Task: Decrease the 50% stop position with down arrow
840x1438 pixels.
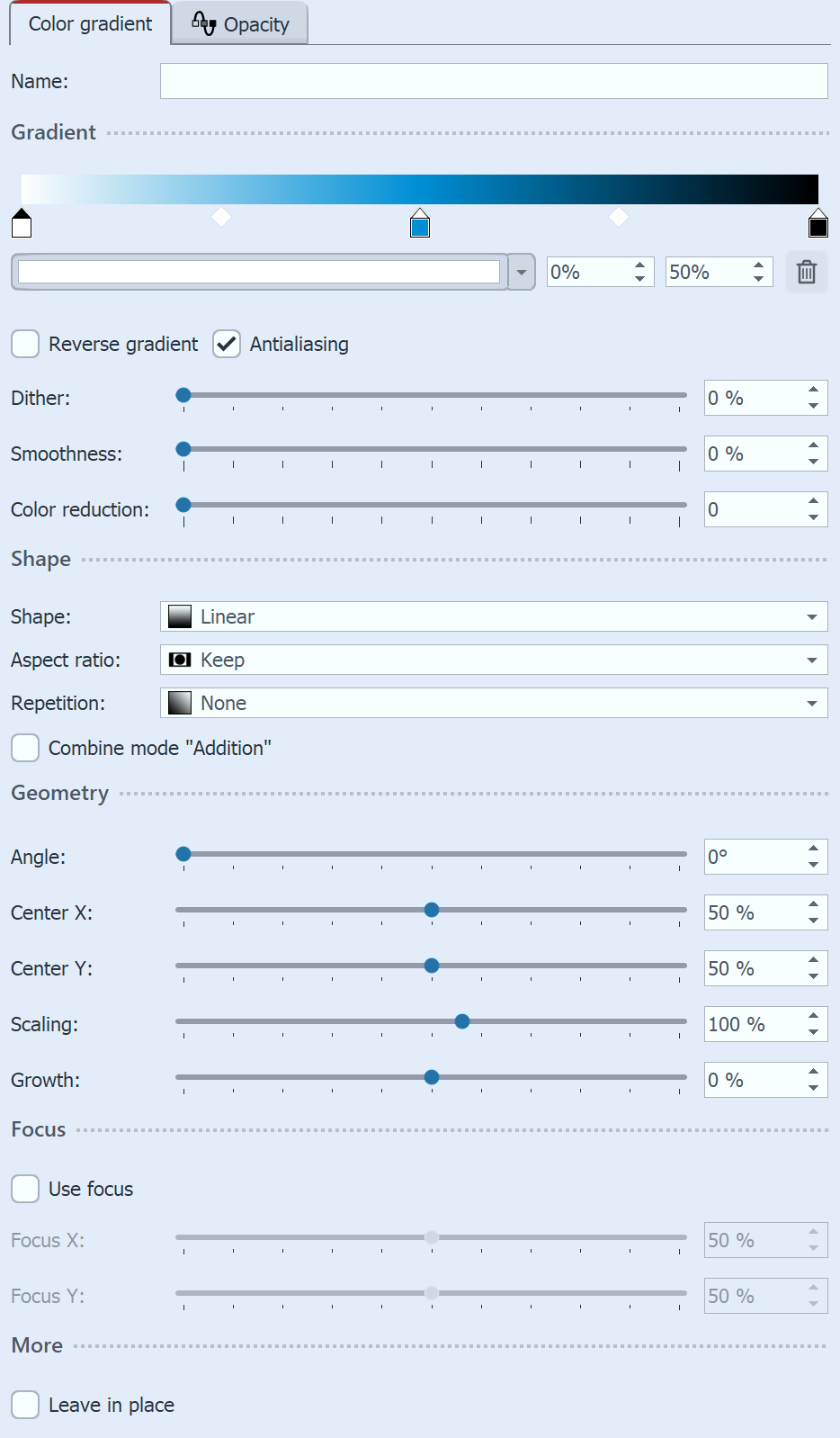Action: tap(760, 279)
